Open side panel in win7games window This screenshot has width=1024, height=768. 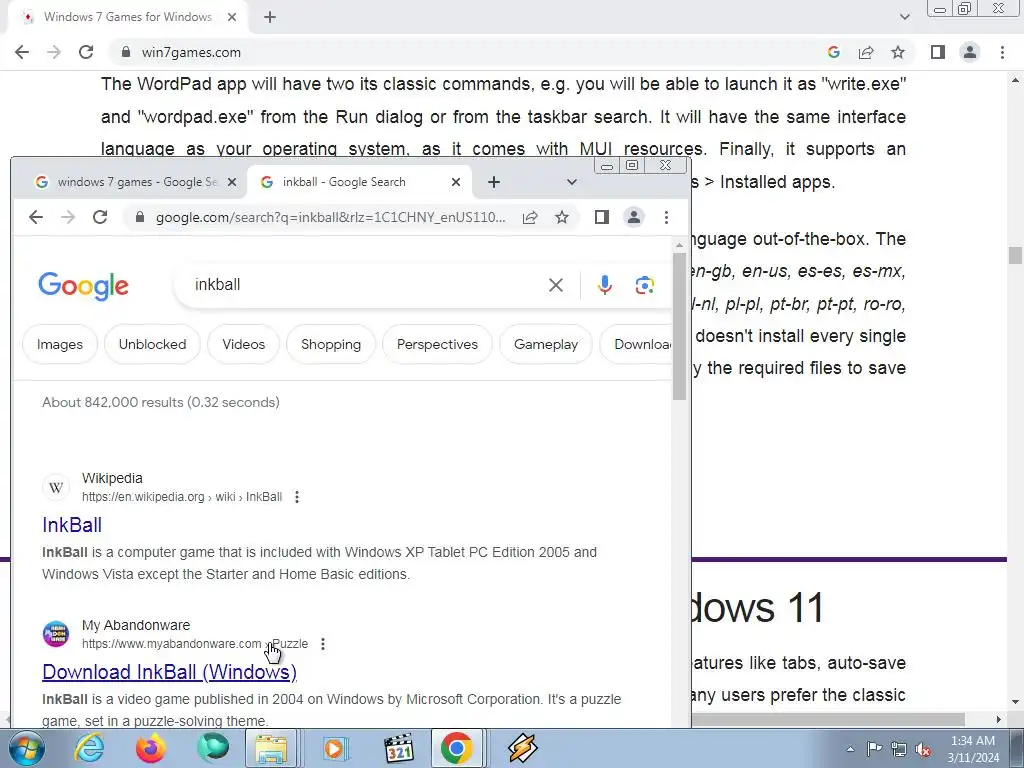click(938, 52)
